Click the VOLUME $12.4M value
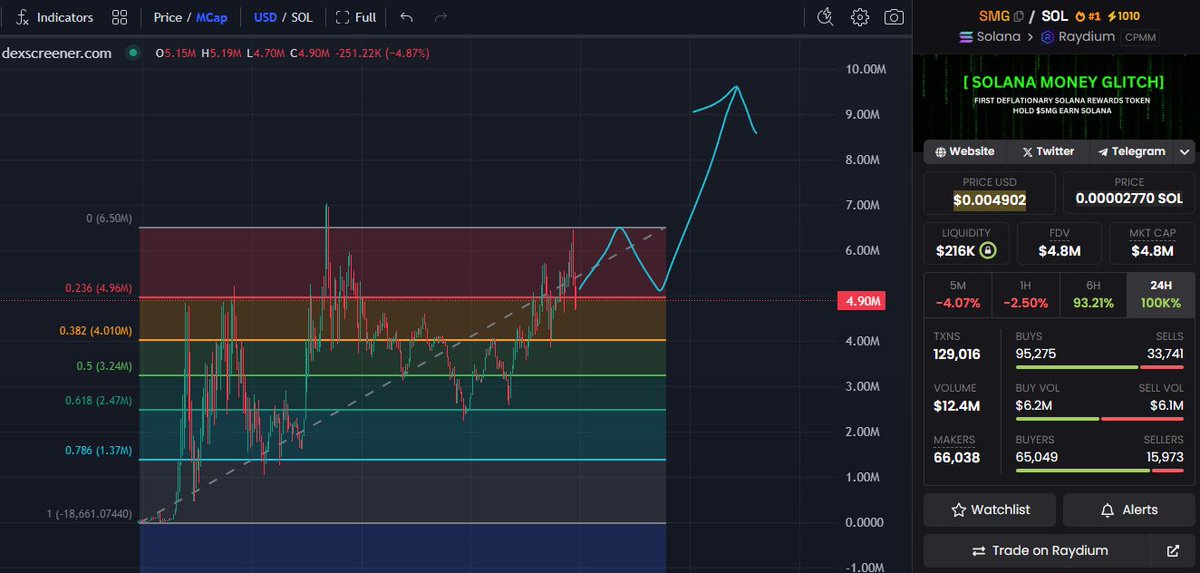Image resolution: width=1200 pixels, height=573 pixels. [x=957, y=406]
